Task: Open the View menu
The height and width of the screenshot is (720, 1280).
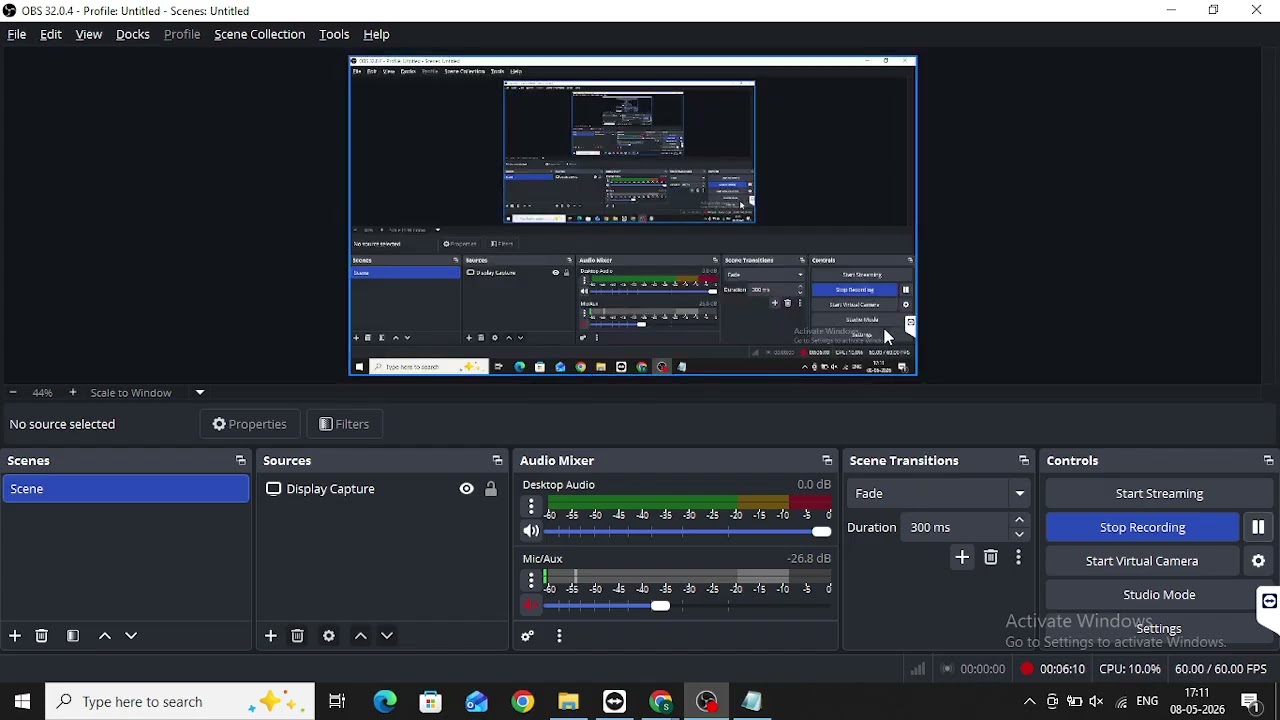Action: [x=89, y=34]
